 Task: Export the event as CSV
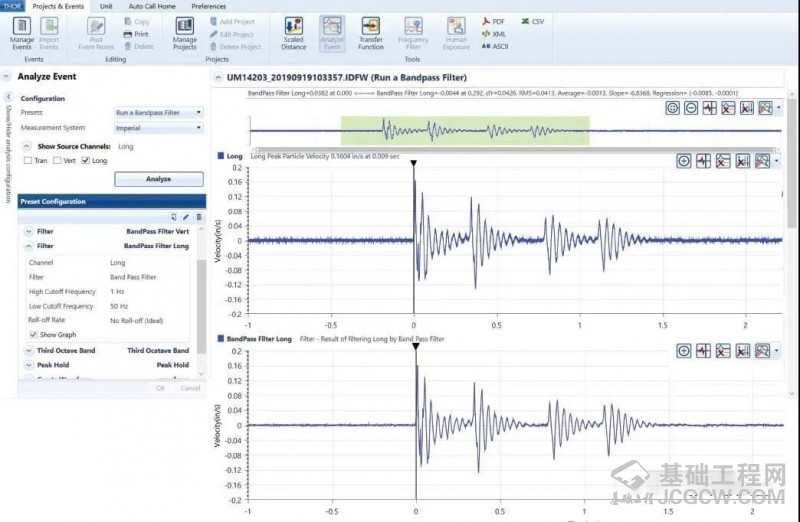coord(532,21)
